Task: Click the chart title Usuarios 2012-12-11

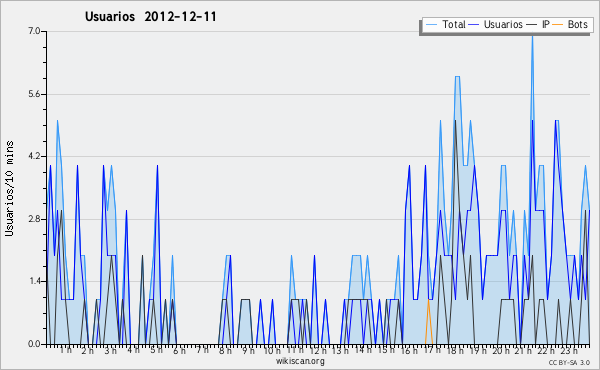Action: (151, 17)
